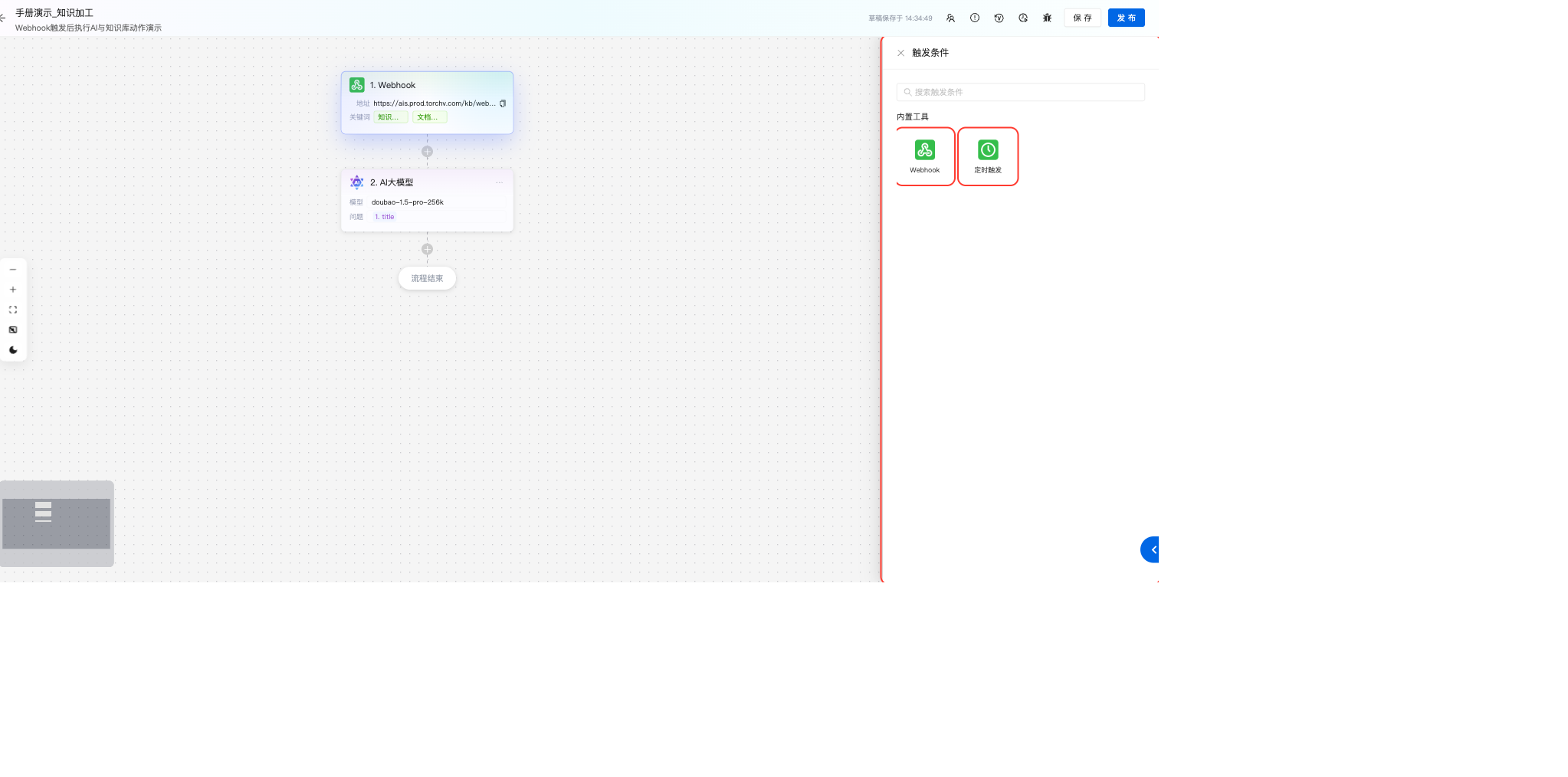Zoom out the canvas with minus button
1568x777 pixels.
point(13,270)
